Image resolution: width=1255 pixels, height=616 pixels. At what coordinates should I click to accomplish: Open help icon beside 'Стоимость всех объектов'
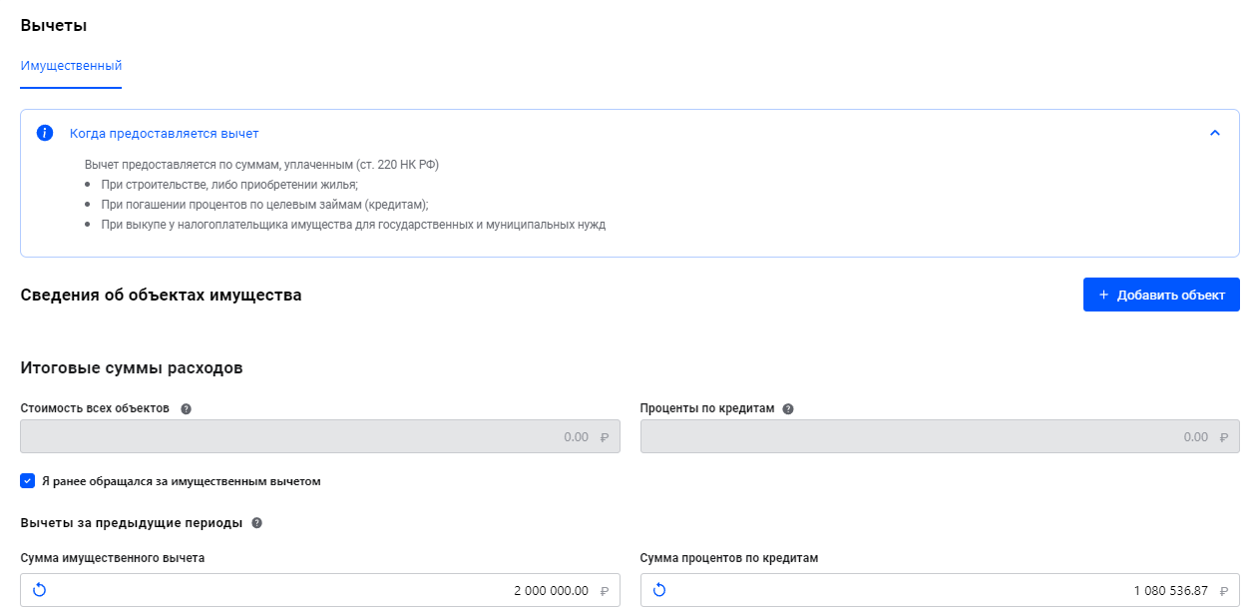click(186, 409)
